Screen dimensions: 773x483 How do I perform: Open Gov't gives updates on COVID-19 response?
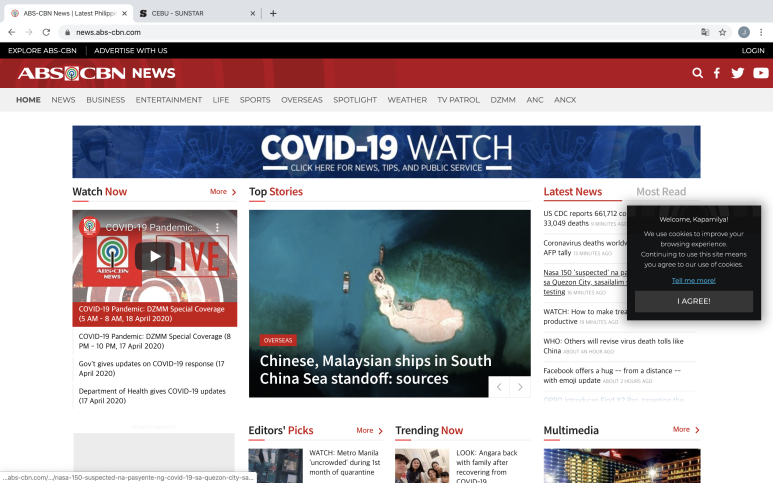[x=151, y=368]
